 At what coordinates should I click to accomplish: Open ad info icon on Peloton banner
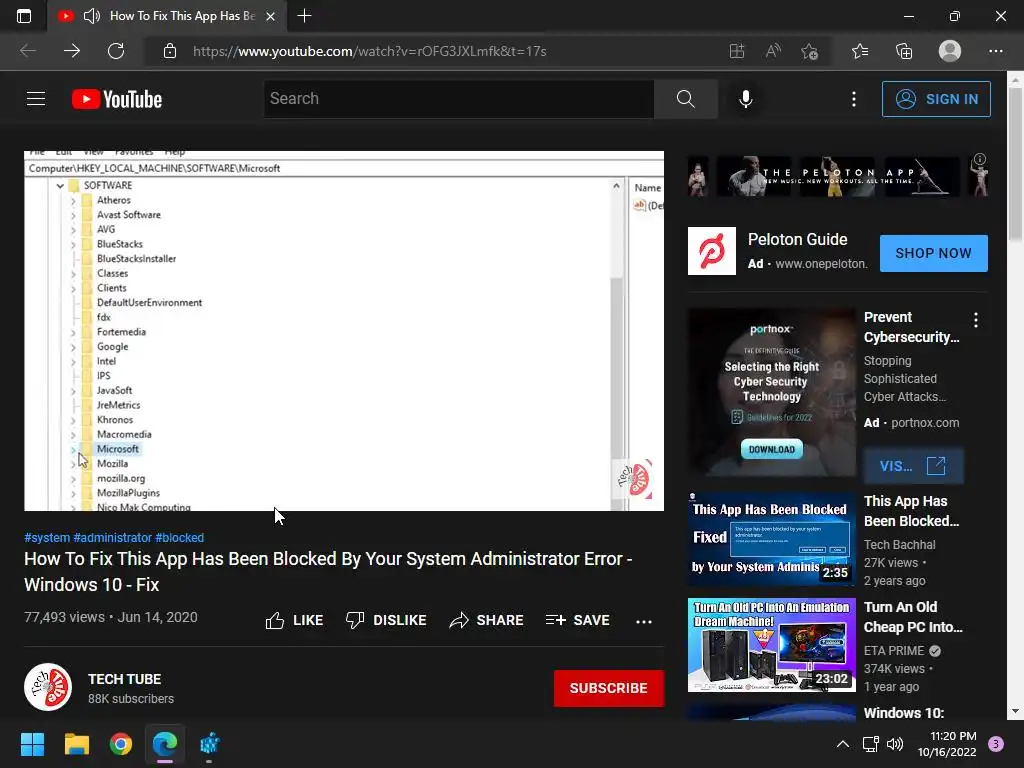click(x=980, y=159)
